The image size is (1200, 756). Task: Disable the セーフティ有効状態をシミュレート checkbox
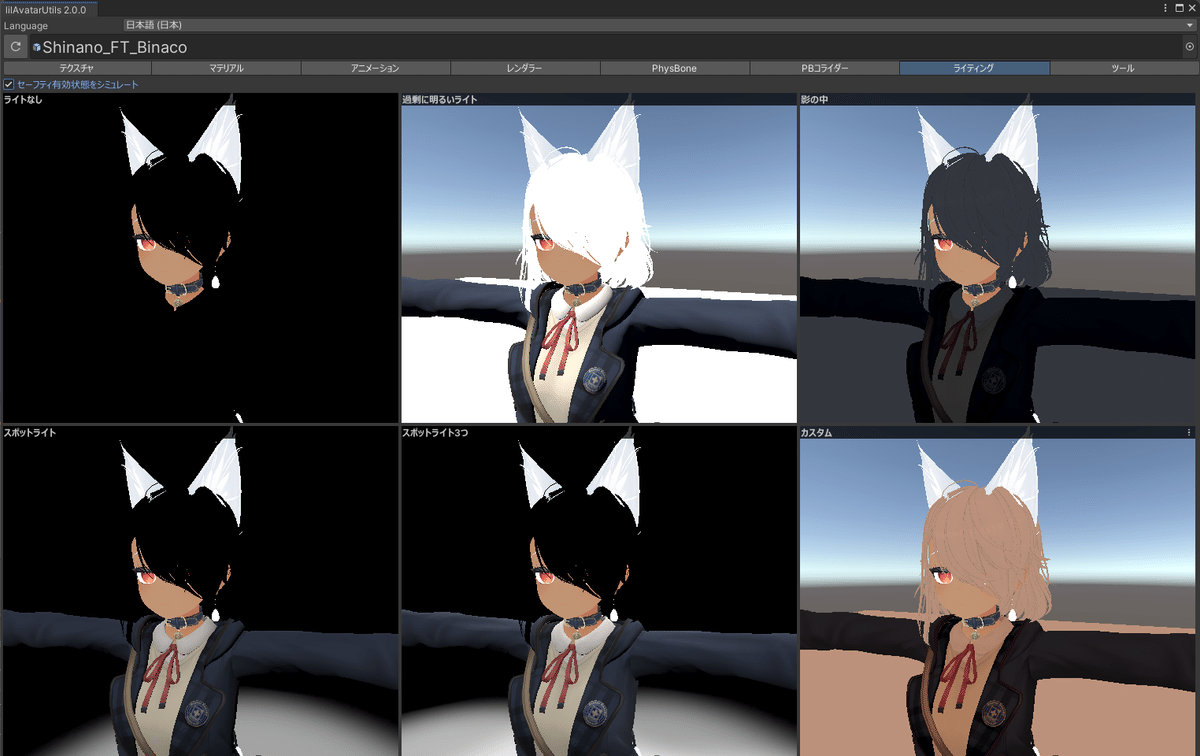coord(8,84)
